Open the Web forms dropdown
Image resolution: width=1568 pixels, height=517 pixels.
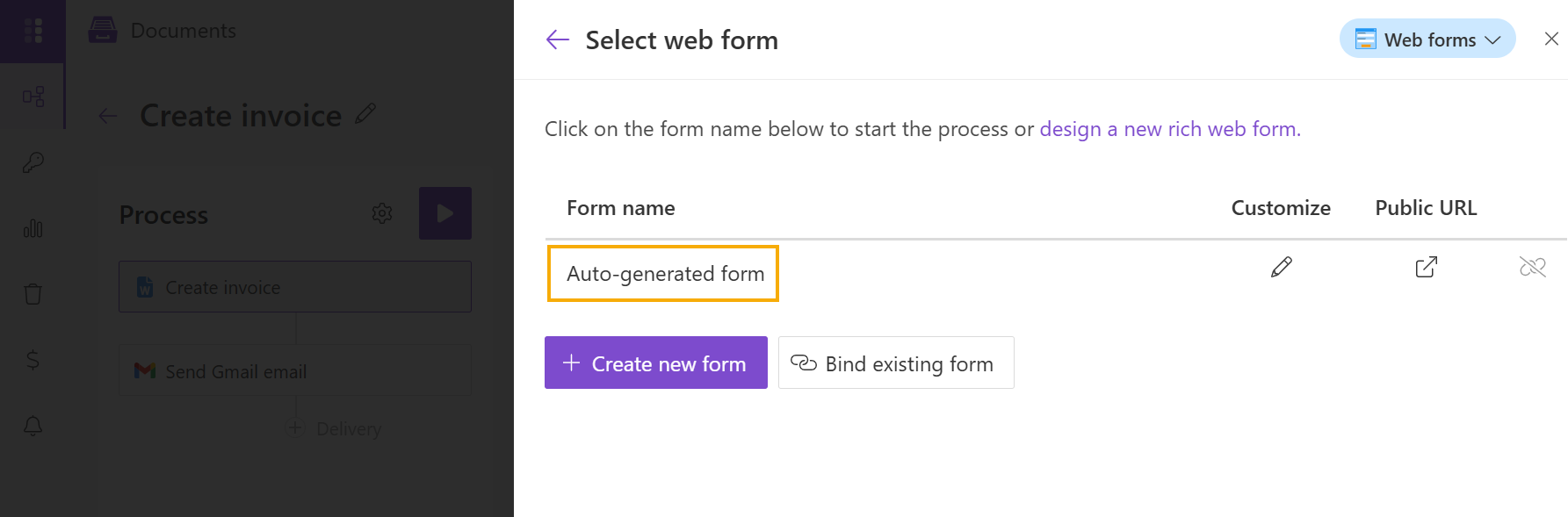1427,39
